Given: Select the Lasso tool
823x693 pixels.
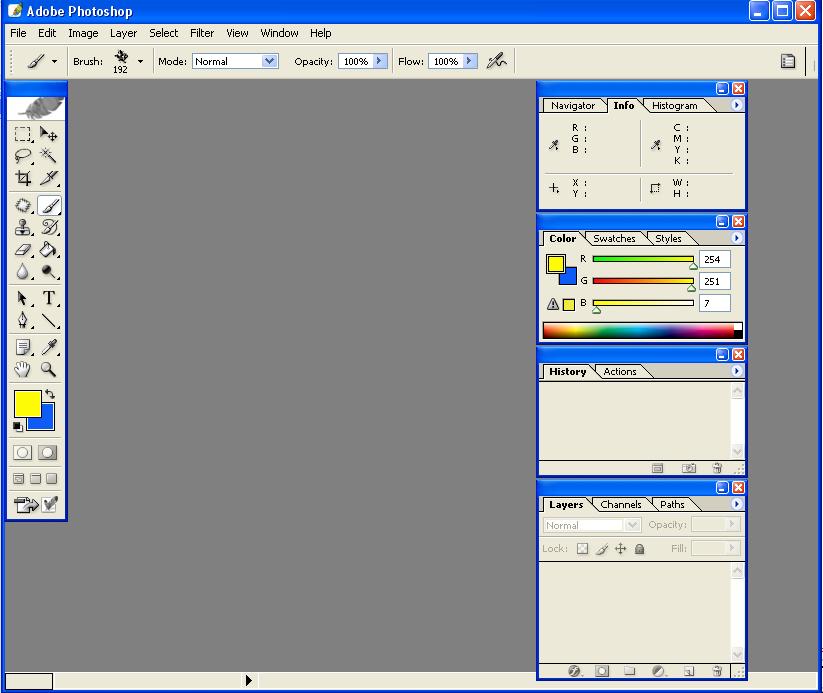Looking at the screenshot, I should click(x=22, y=156).
